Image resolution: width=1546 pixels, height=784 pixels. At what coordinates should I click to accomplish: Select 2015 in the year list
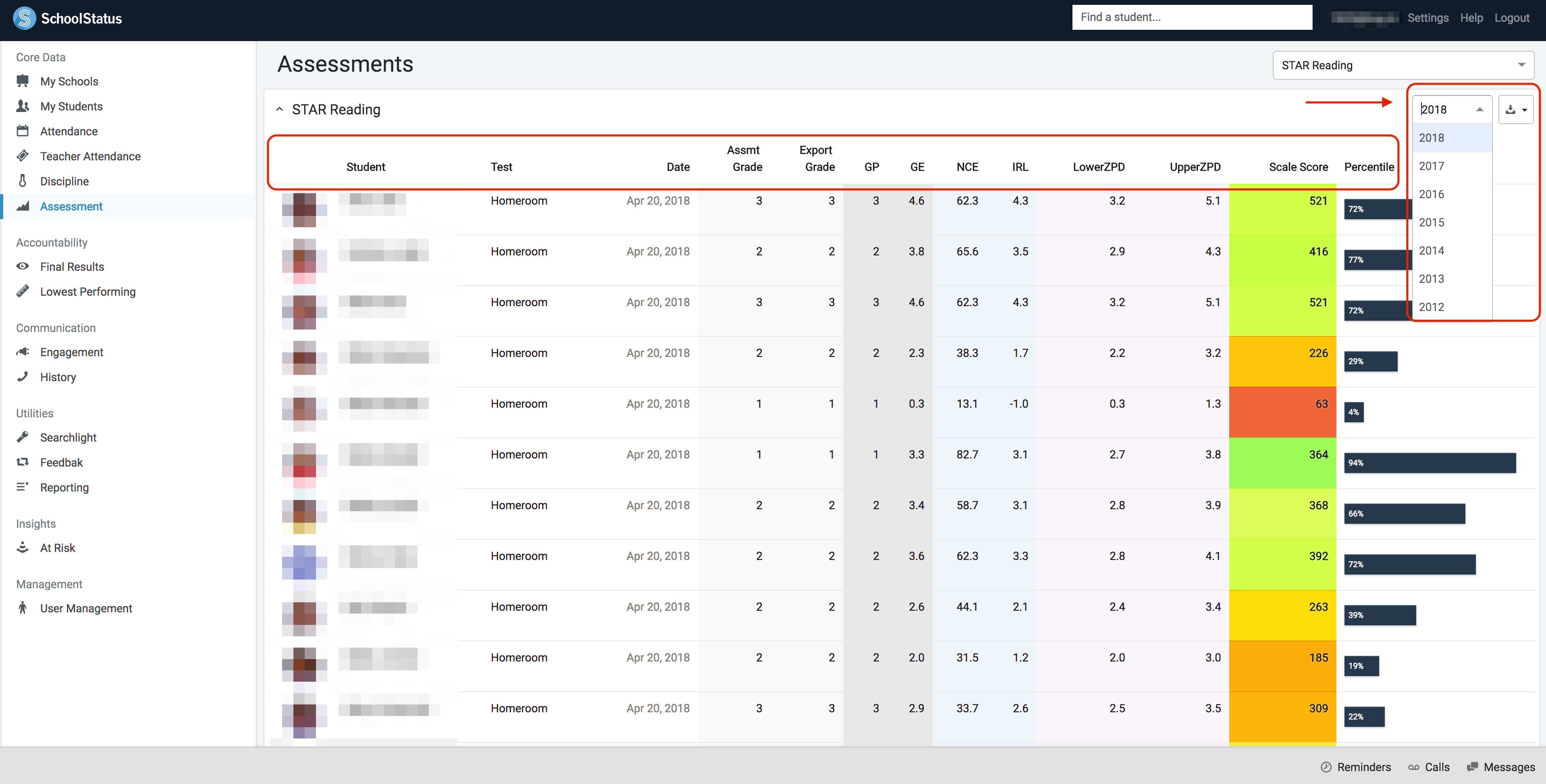(x=1451, y=222)
